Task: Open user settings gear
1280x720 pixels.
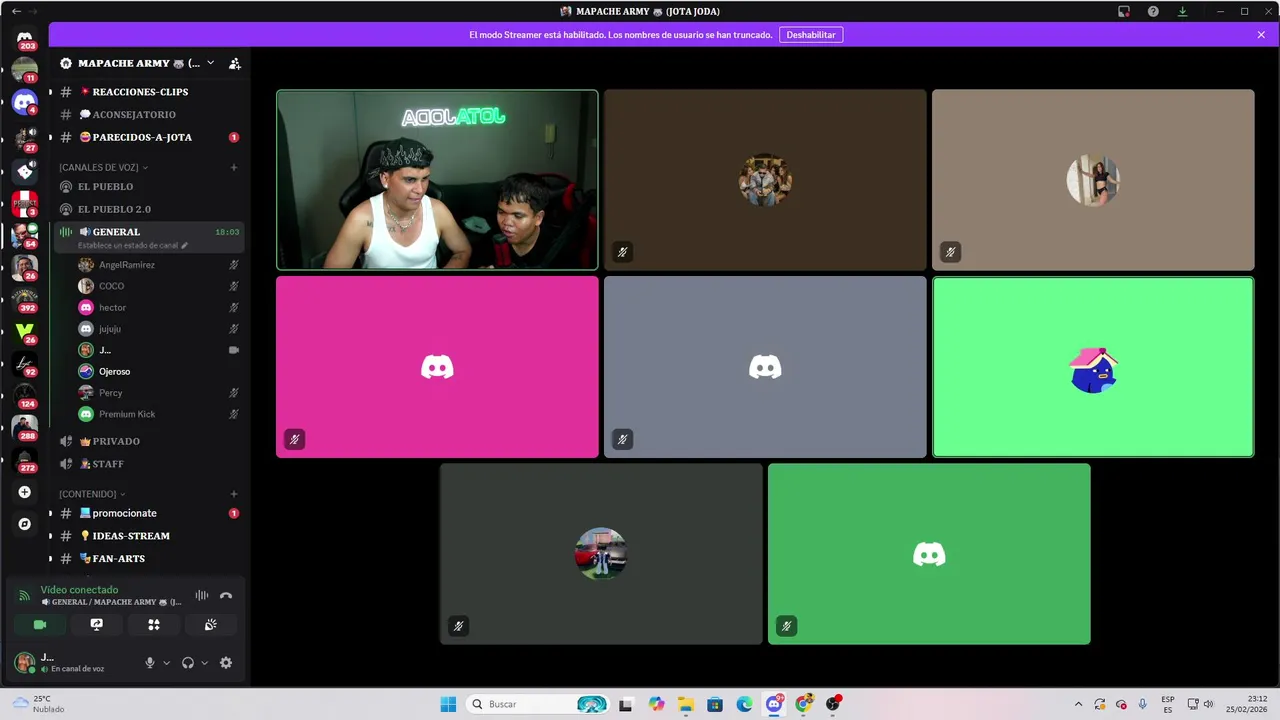Action: (x=226, y=662)
